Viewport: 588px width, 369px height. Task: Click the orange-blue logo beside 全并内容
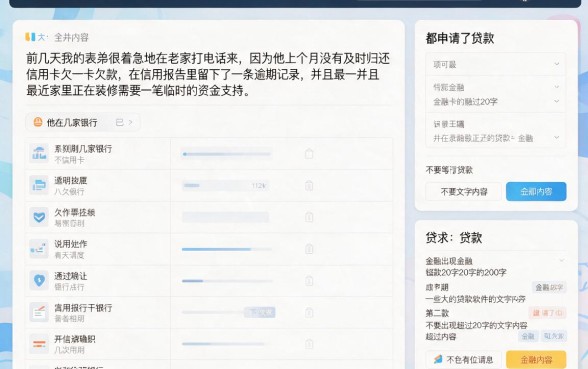point(30,37)
